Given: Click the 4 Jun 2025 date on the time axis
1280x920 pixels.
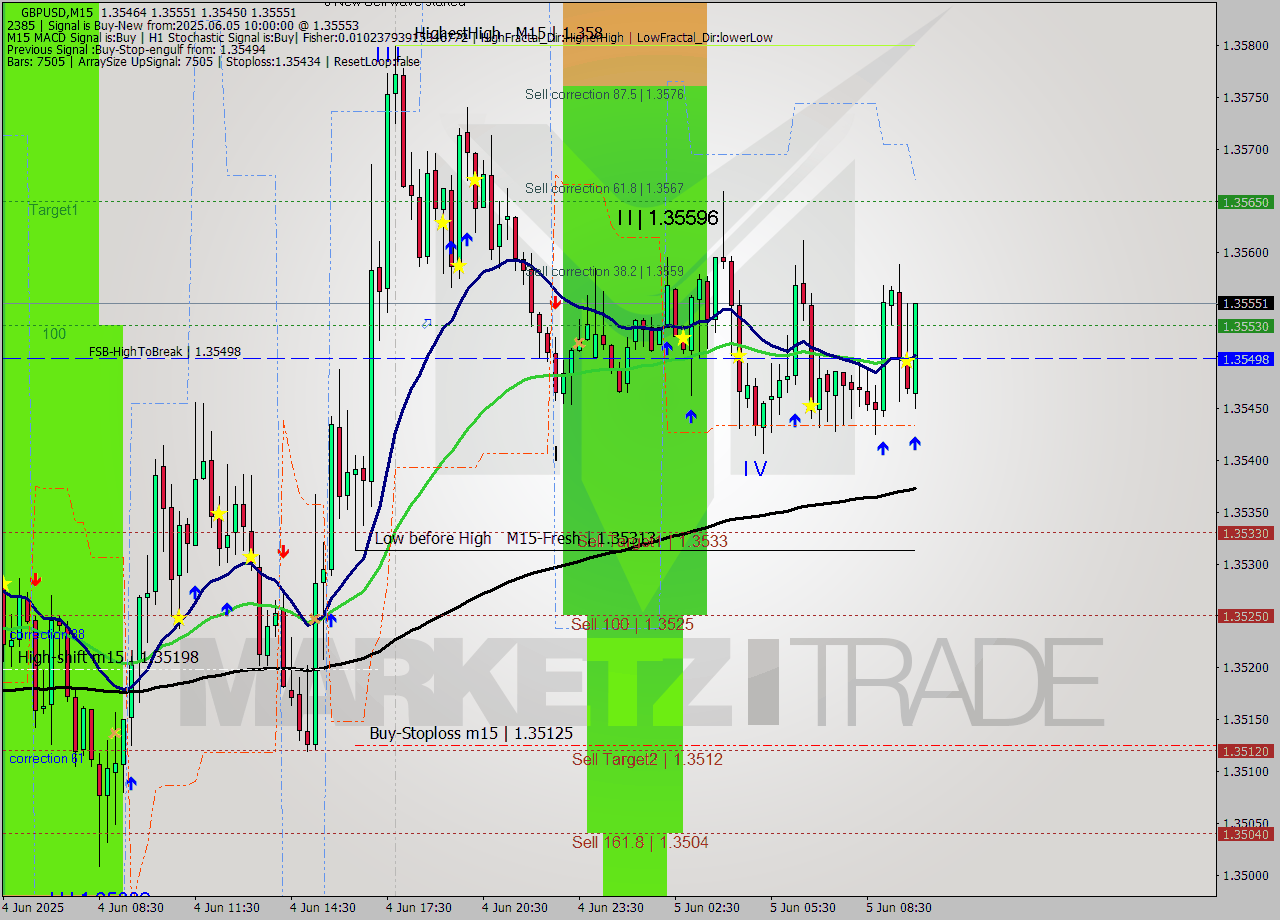Looking at the screenshot, I should click(x=32, y=908).
